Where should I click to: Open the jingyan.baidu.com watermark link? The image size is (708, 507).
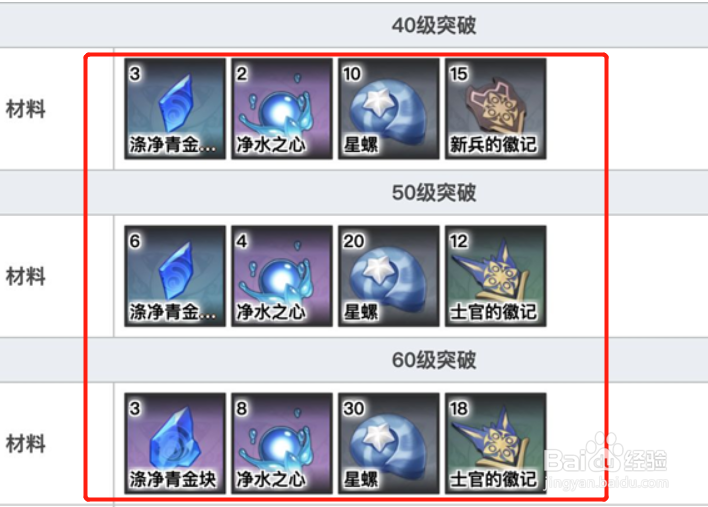[x=607, y=484]
